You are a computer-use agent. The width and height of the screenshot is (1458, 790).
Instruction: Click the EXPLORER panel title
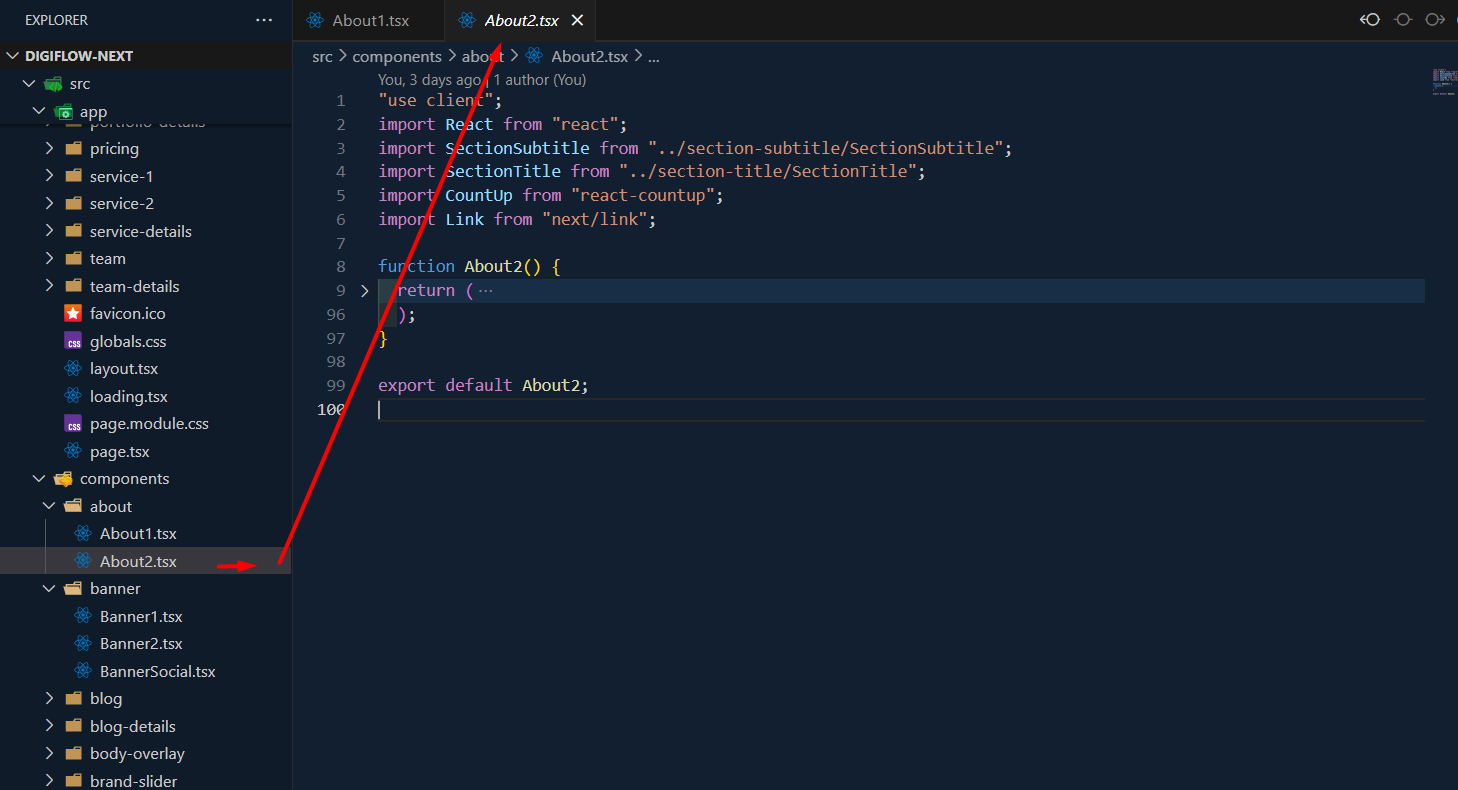56,20
